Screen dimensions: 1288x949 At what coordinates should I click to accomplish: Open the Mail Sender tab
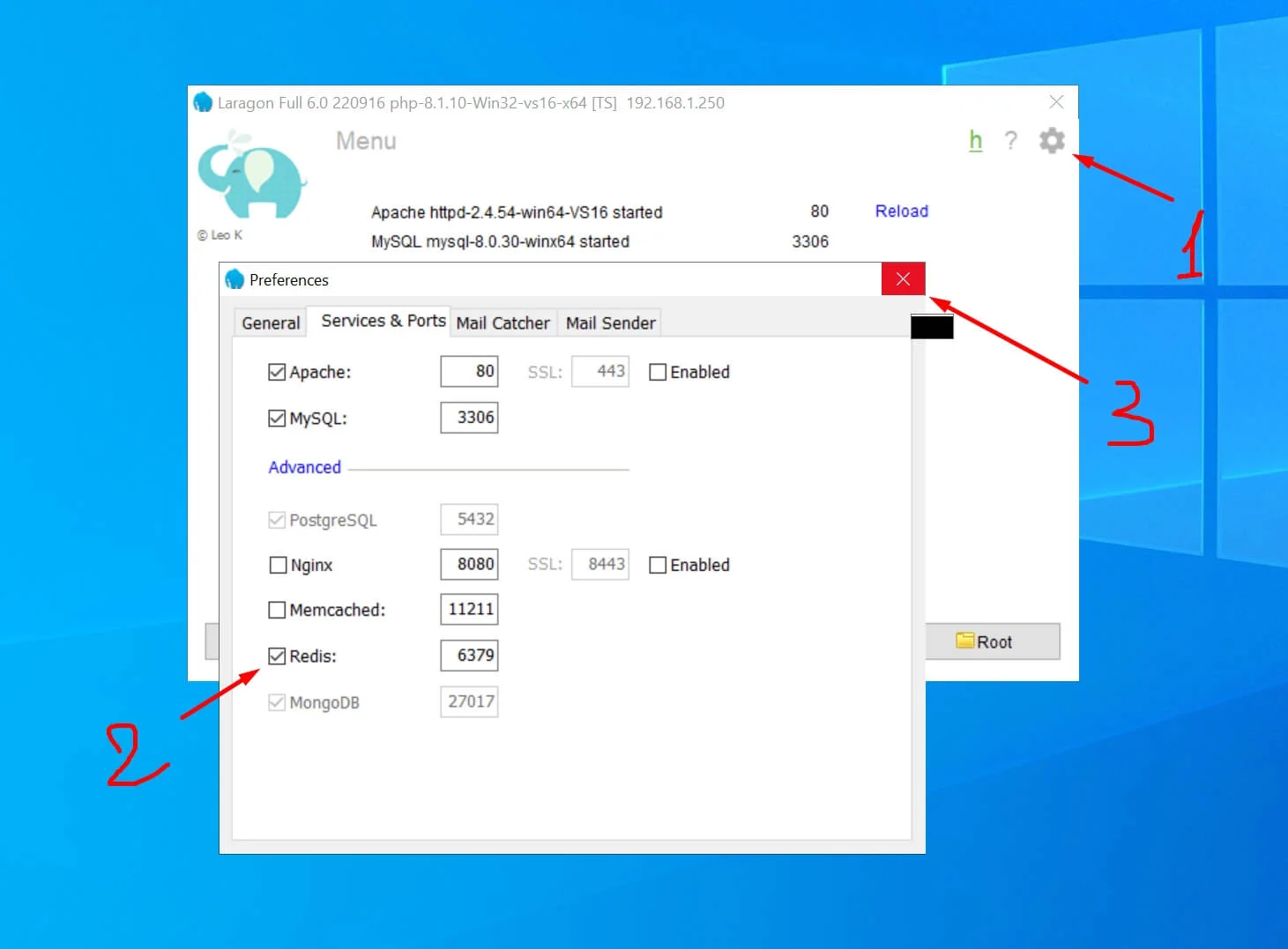(610, 323)
